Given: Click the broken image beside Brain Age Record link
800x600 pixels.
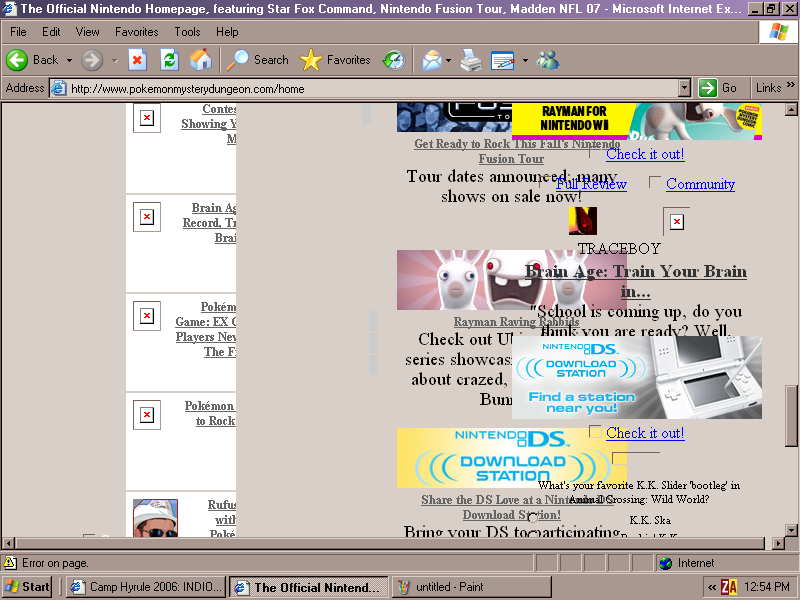Looking at the screenshot, I should (x=147, y=217).
